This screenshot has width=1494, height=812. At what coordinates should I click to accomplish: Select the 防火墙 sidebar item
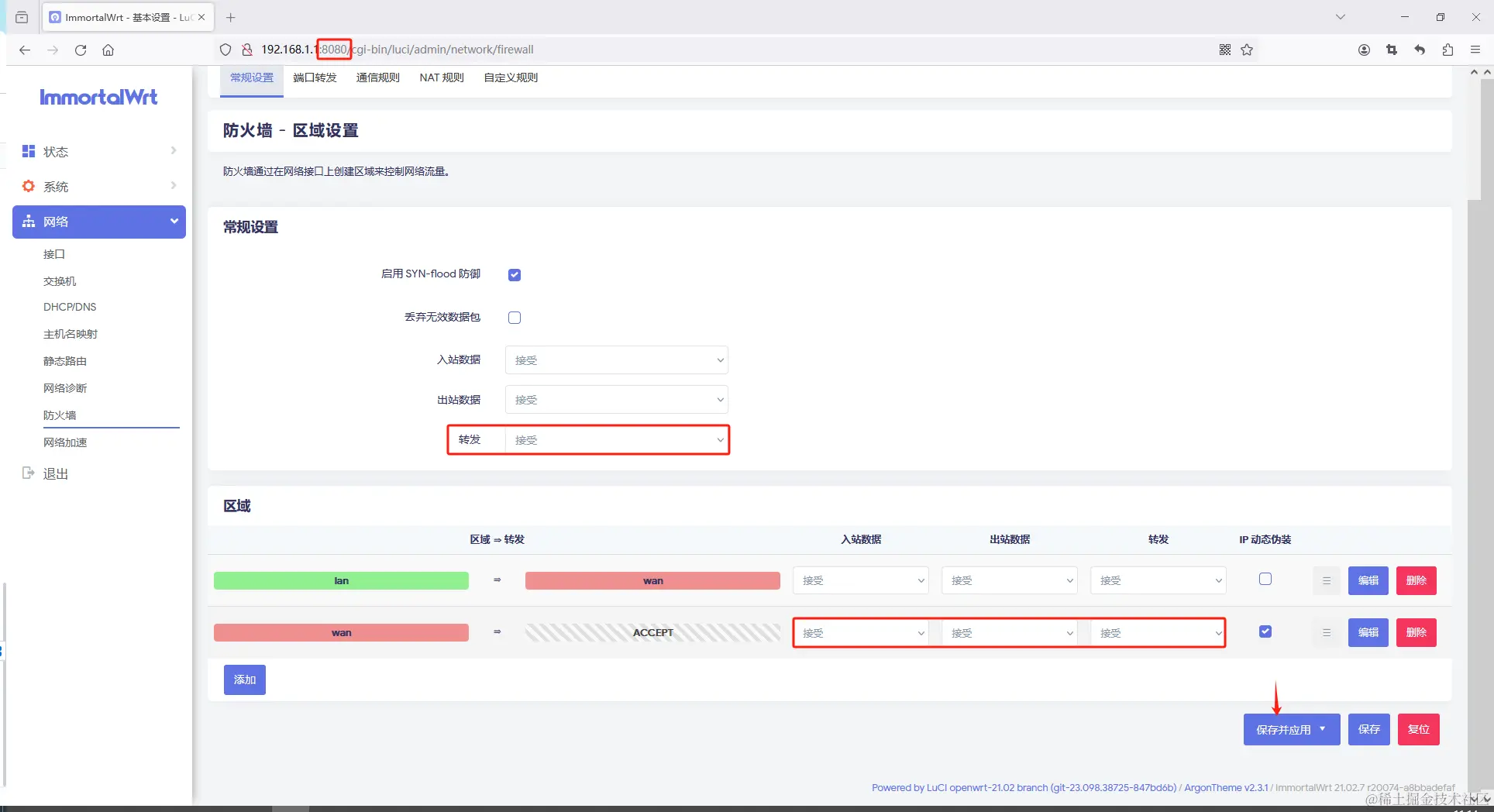coord(60,415)
